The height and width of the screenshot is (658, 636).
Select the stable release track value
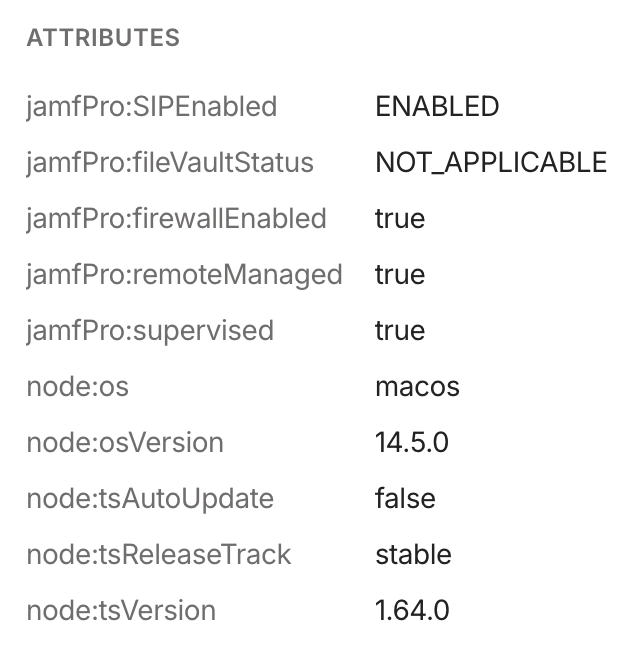point(413,554)
